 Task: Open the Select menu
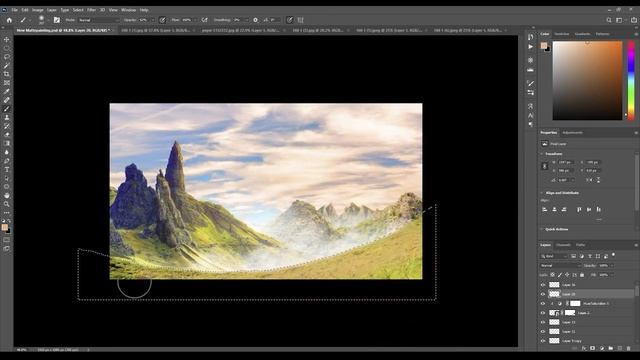tap(78, 10)
